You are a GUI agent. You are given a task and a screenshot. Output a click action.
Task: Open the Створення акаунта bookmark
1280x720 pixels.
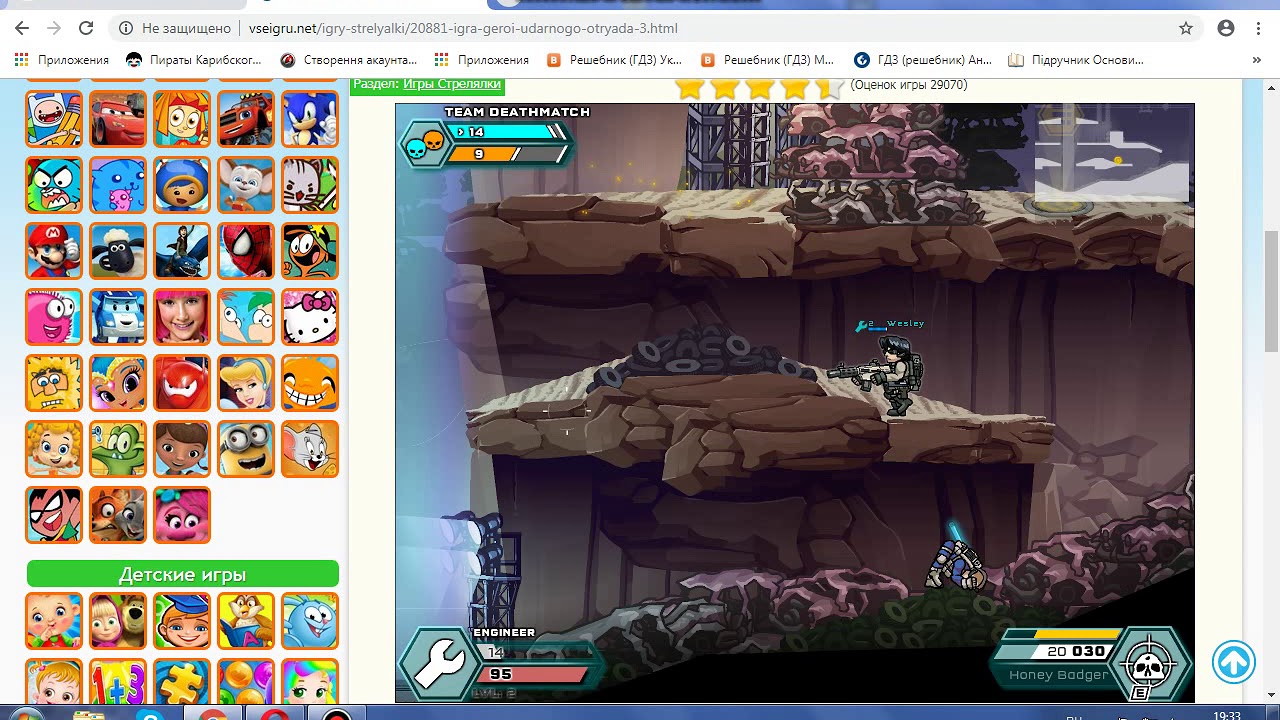click(348, 60)
